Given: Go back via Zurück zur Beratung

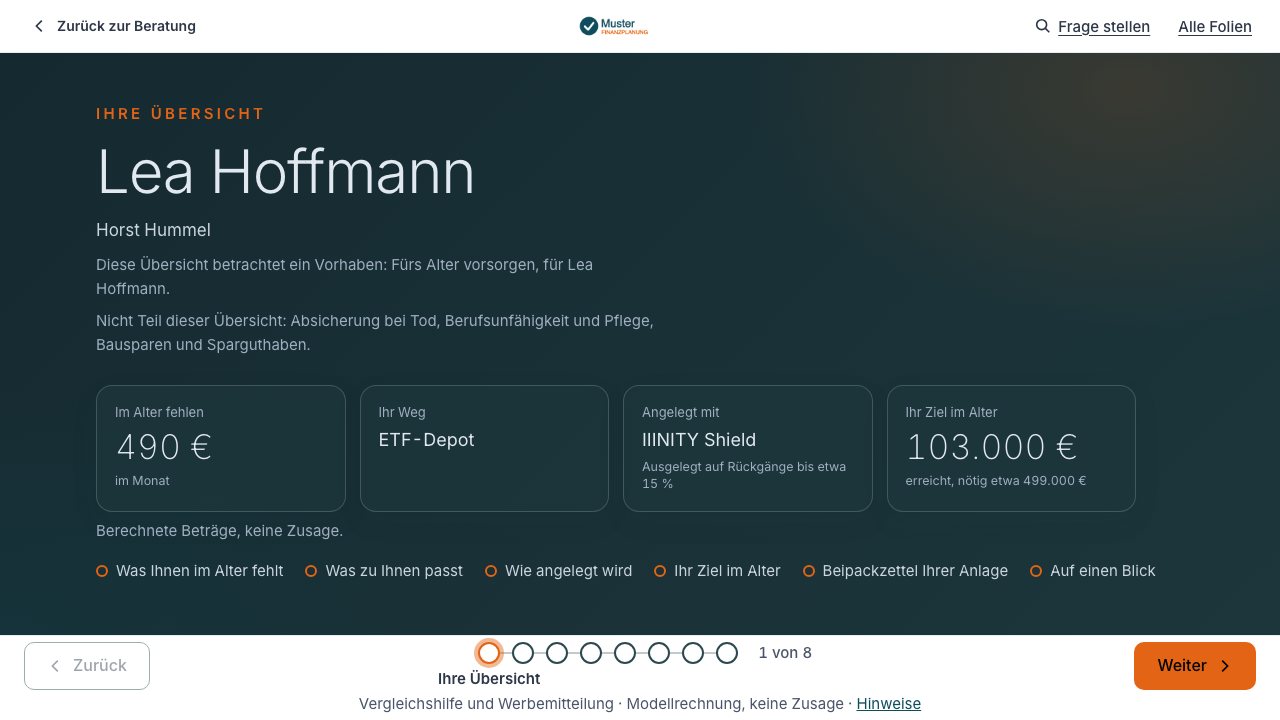Looking at the screenshot, I should (114, 26).
